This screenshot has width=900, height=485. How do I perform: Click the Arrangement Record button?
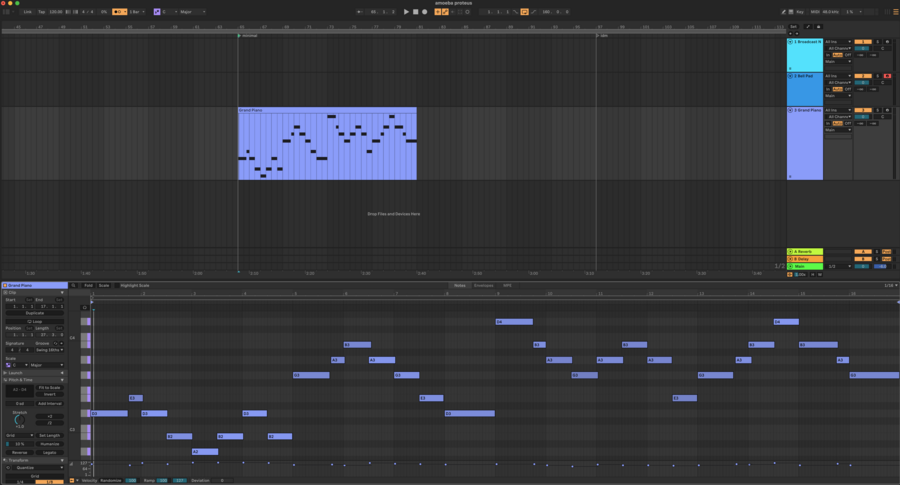coord(424,12)
